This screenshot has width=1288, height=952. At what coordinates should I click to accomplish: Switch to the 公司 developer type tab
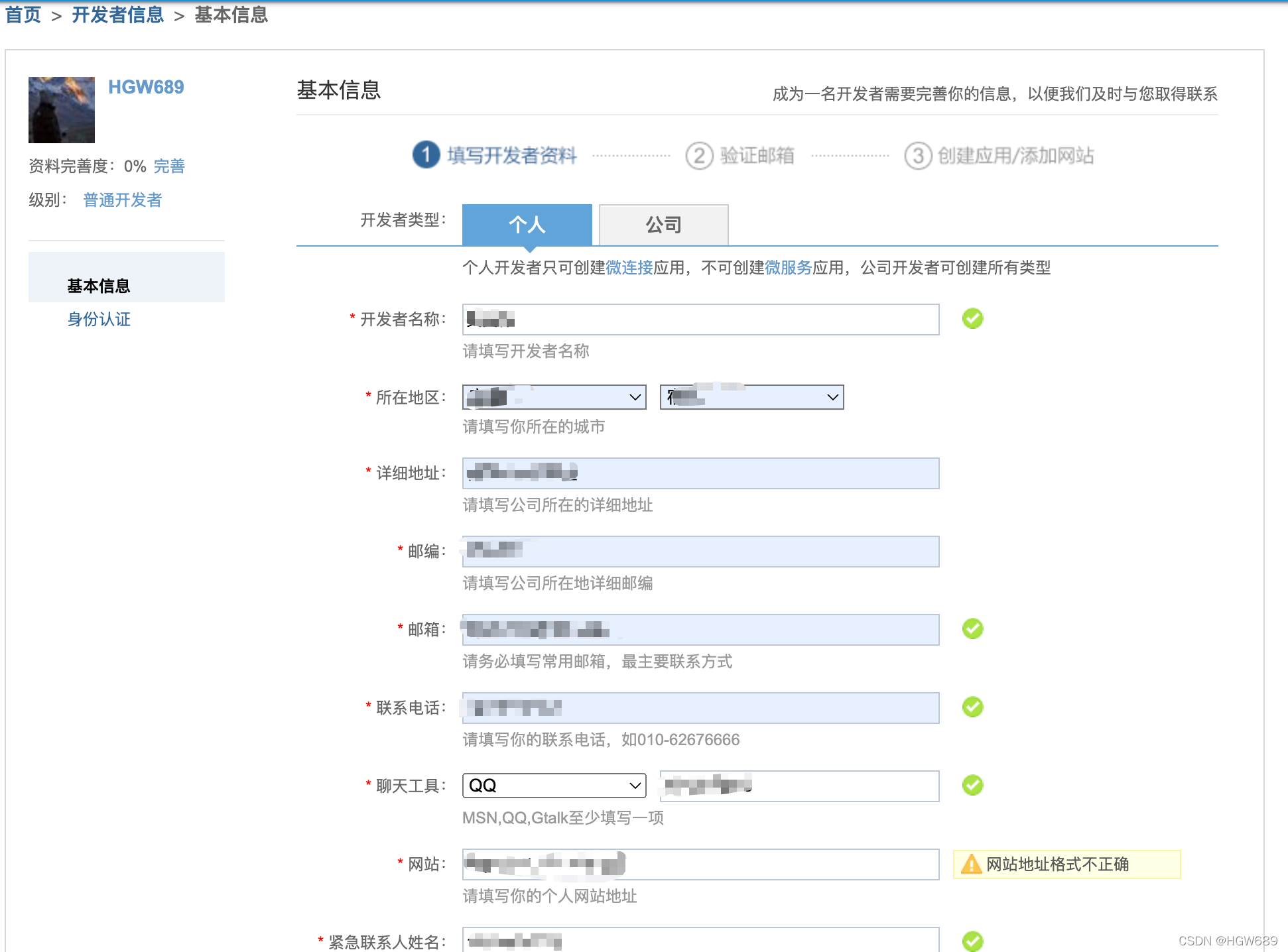tap(664, 225)
